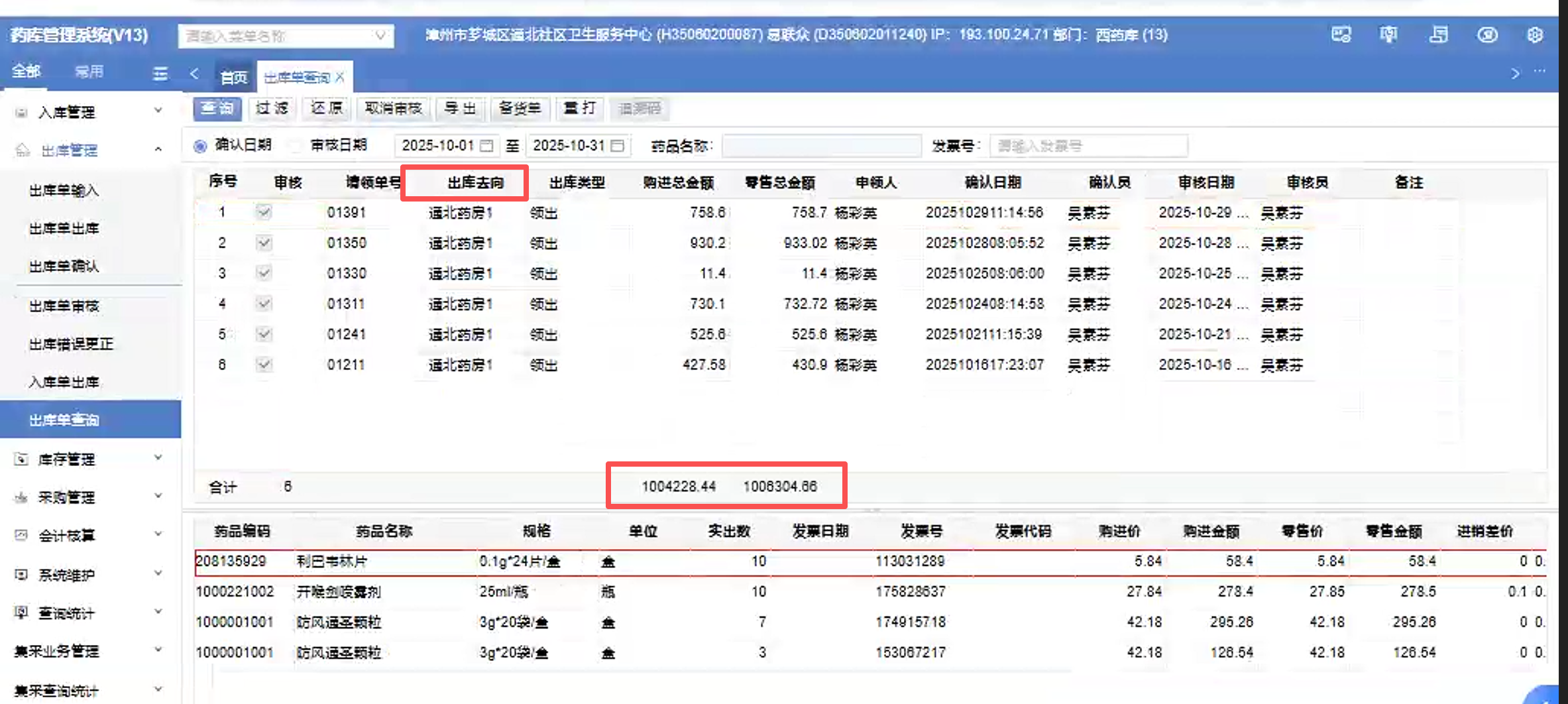This screenshot has width=1568, height=704.
Task: Open 入库单出库 in the sidebar
Action: [64, 382]
